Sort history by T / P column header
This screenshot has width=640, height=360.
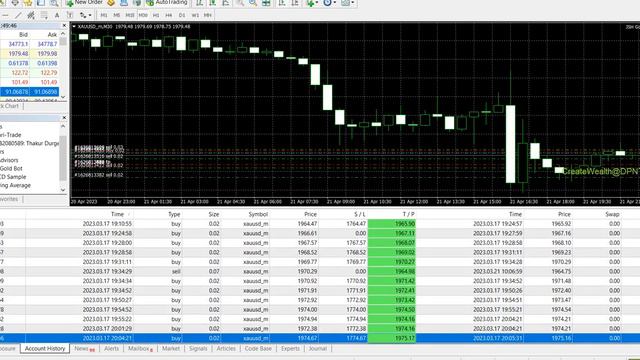pos(408,214)
